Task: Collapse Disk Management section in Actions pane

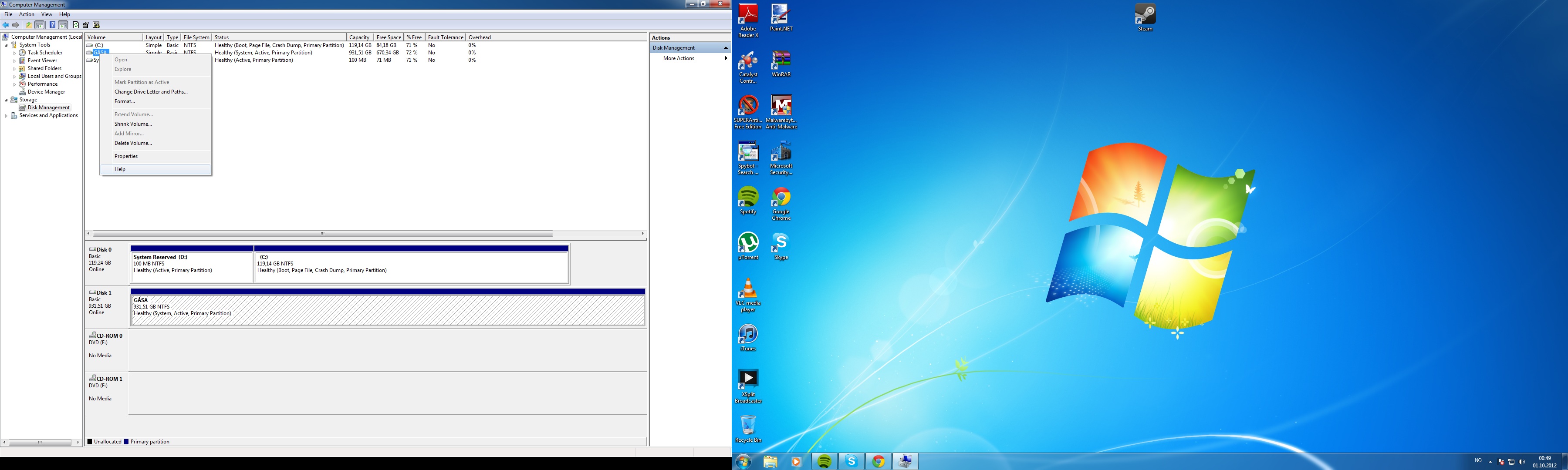Action: click(x=725, y=48)
